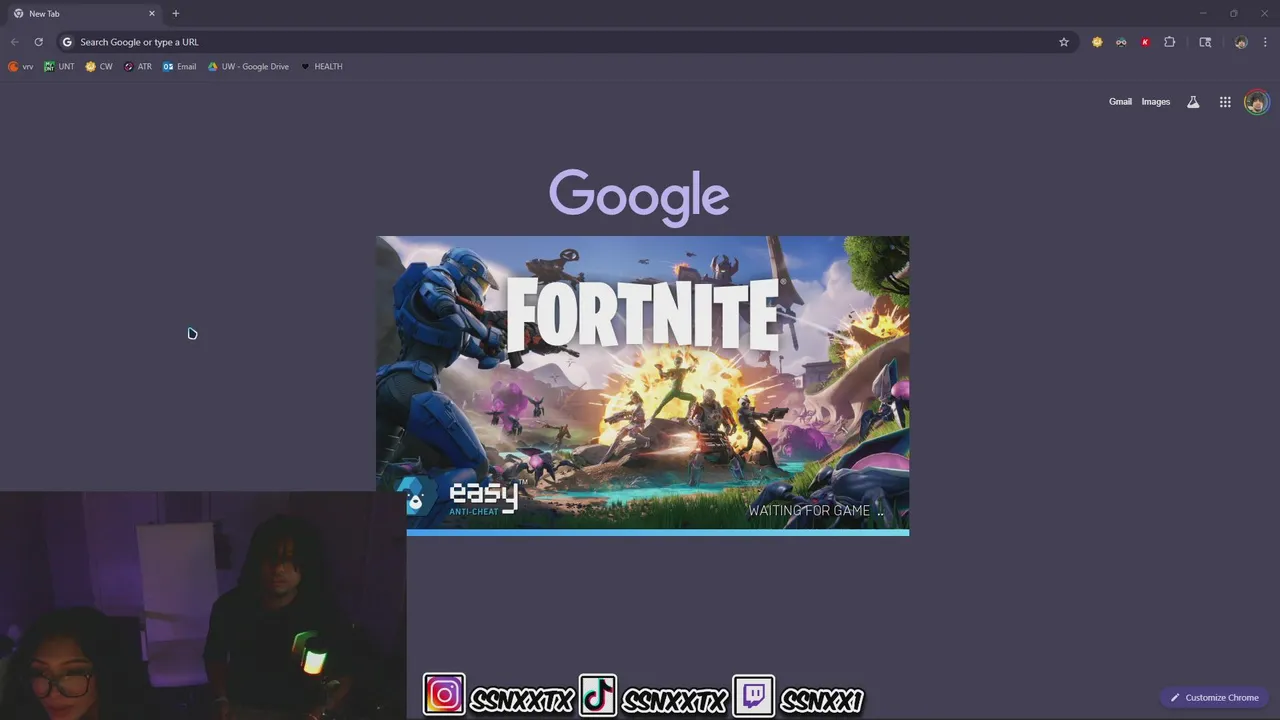This screenshot has height=720, width=1280.
Task: Open the vrv bookmark
Action: pos(21,67)
